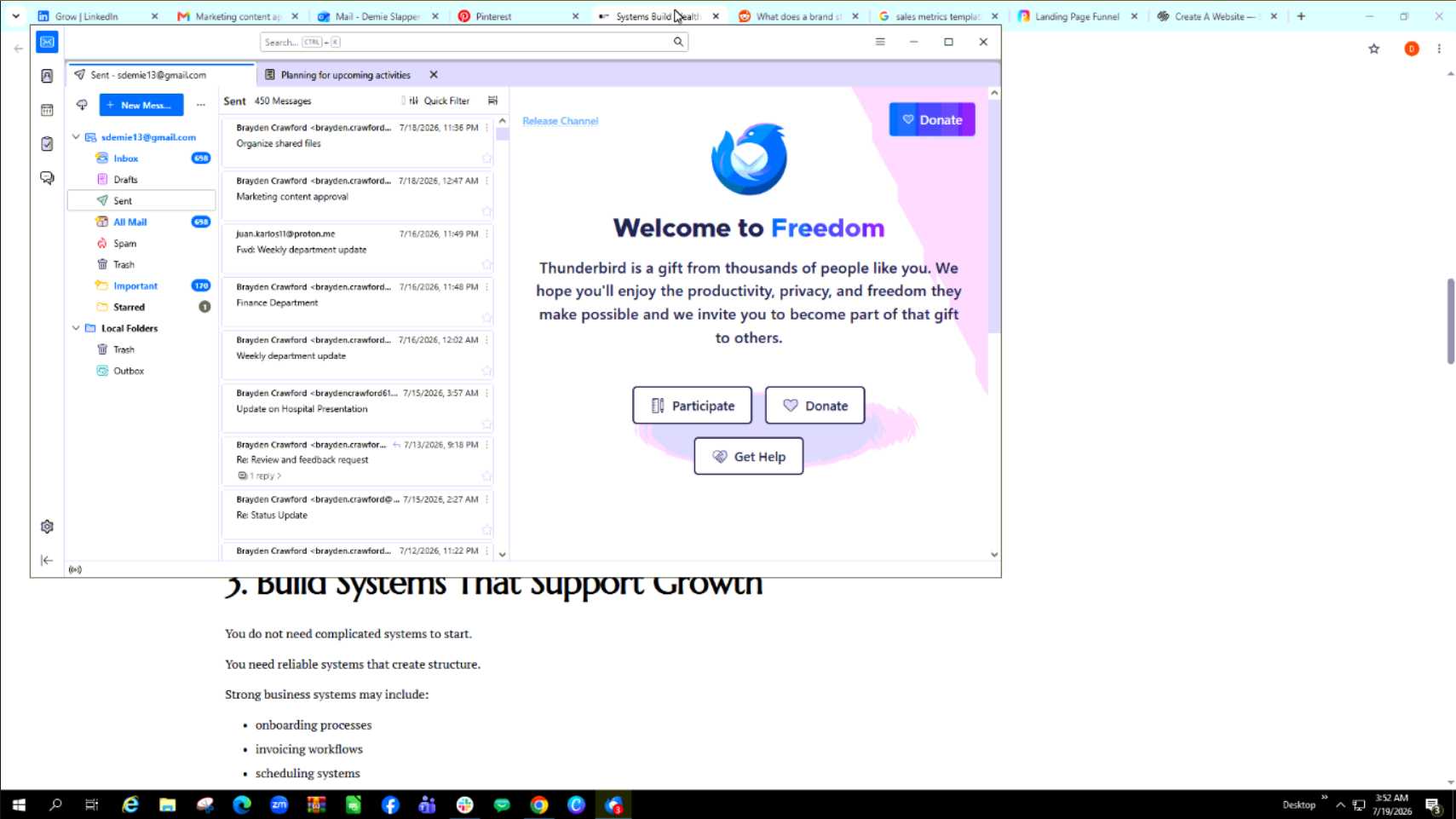Open Chrome tab search dropdown arrow
Viewport: 1456px width, 819px height.
pos(15,16)
